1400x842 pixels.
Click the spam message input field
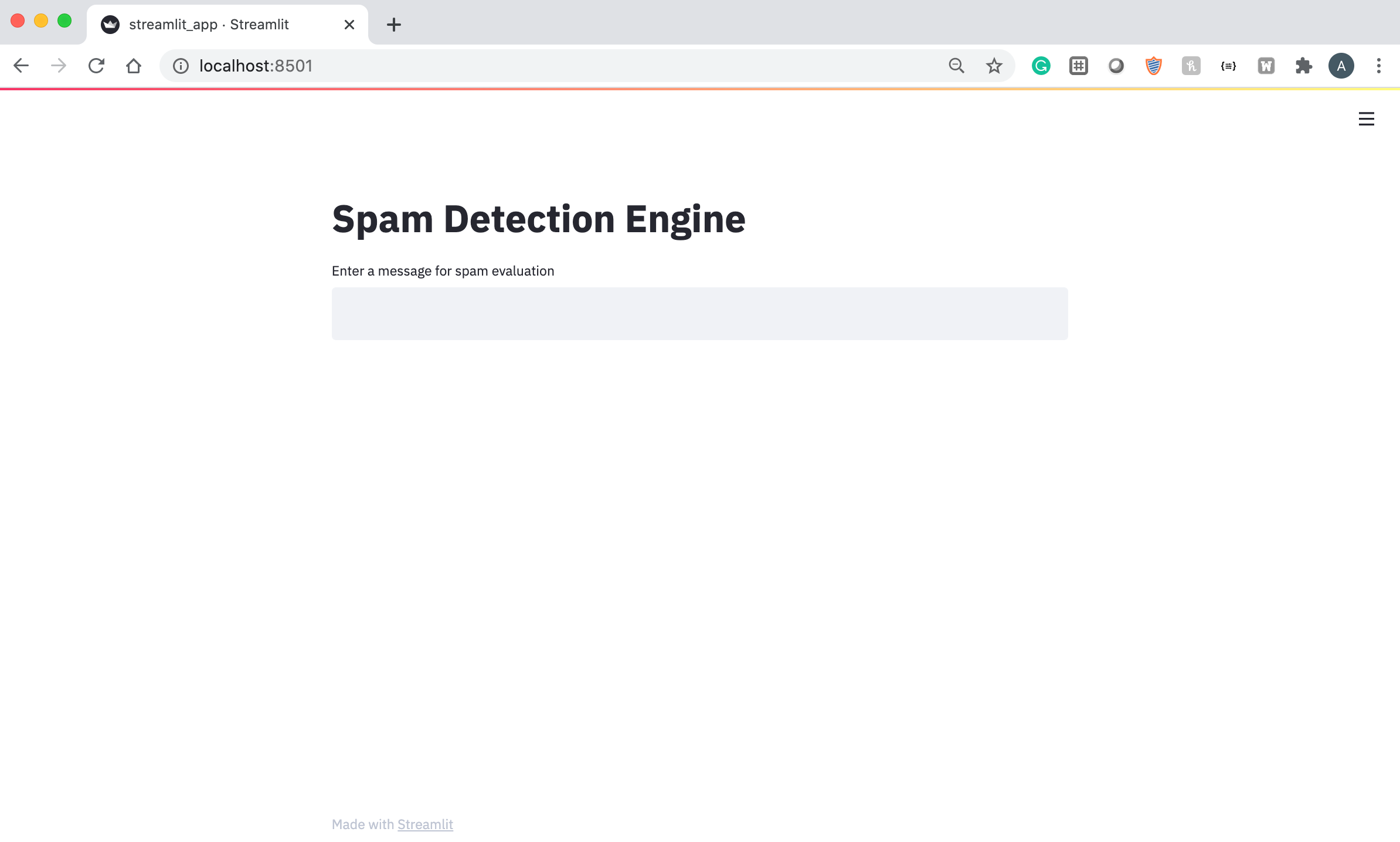[x=699, y=314]
